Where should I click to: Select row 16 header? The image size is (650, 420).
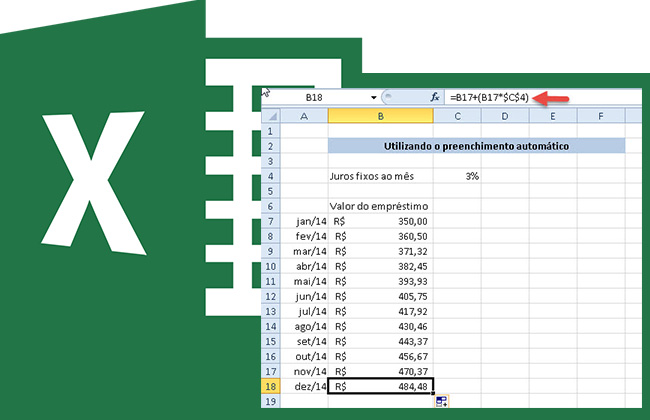point(271,357)
